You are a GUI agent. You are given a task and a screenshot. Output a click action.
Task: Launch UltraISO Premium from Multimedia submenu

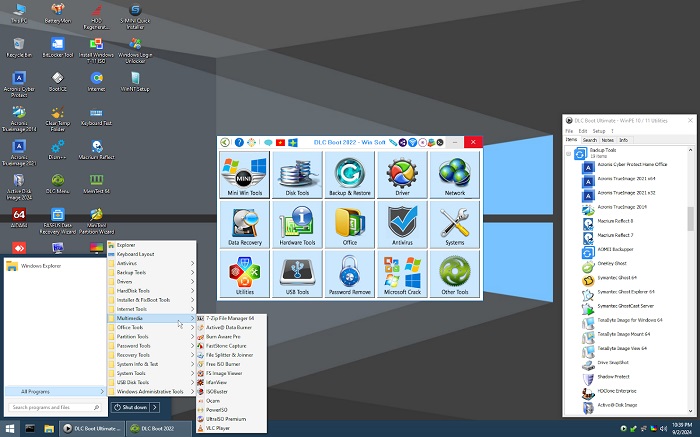point(231,419)
